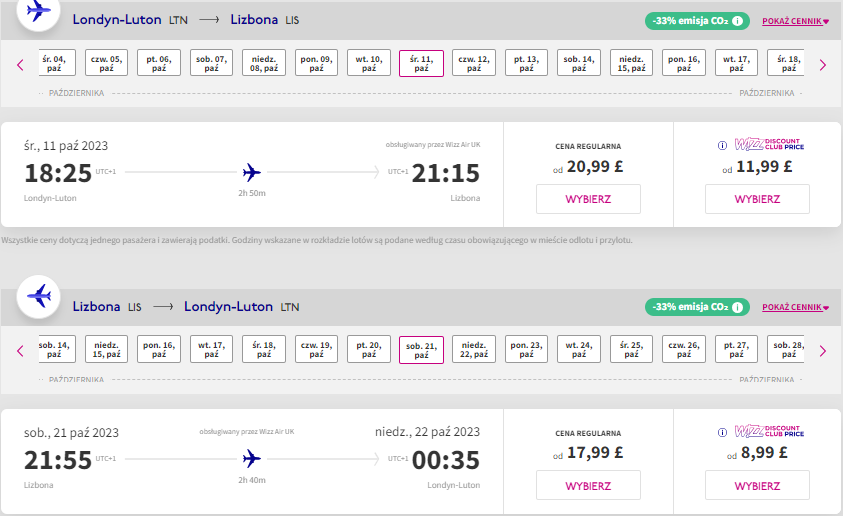Select outbound date wt. 10, paź
The width and height of the screenshot is (843, 516).
369,63
